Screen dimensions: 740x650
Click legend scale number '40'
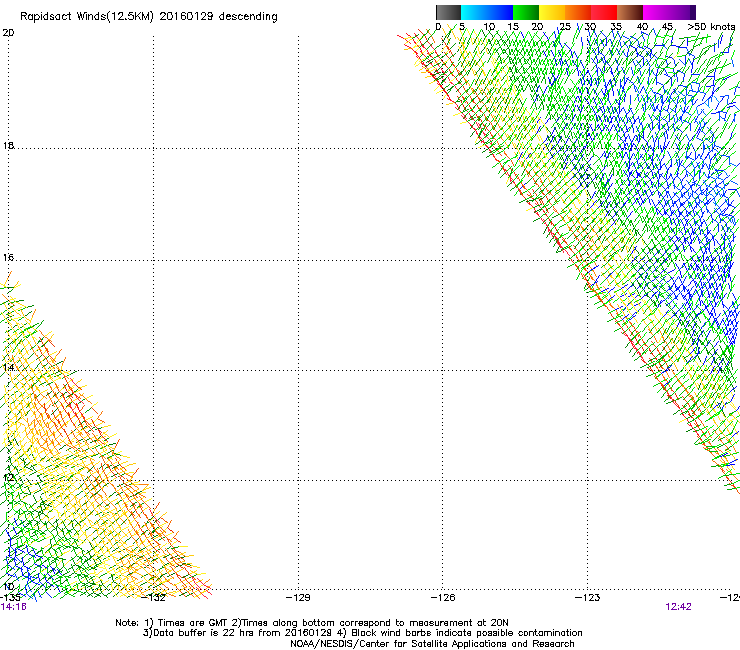coord(642,27)
